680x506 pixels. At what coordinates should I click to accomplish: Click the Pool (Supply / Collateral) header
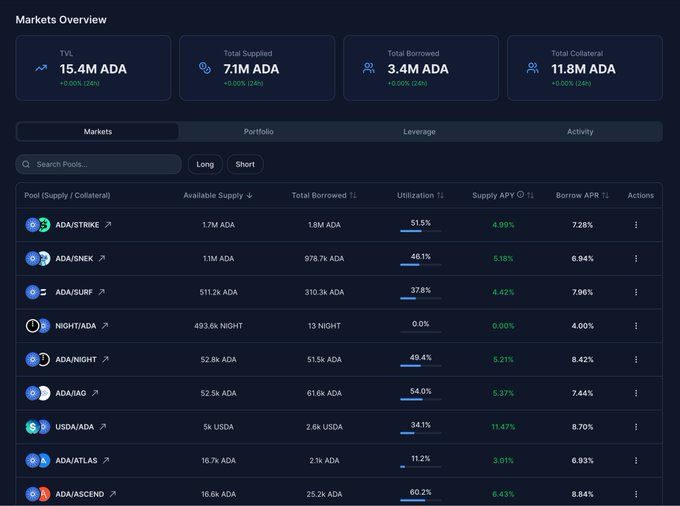67,196
